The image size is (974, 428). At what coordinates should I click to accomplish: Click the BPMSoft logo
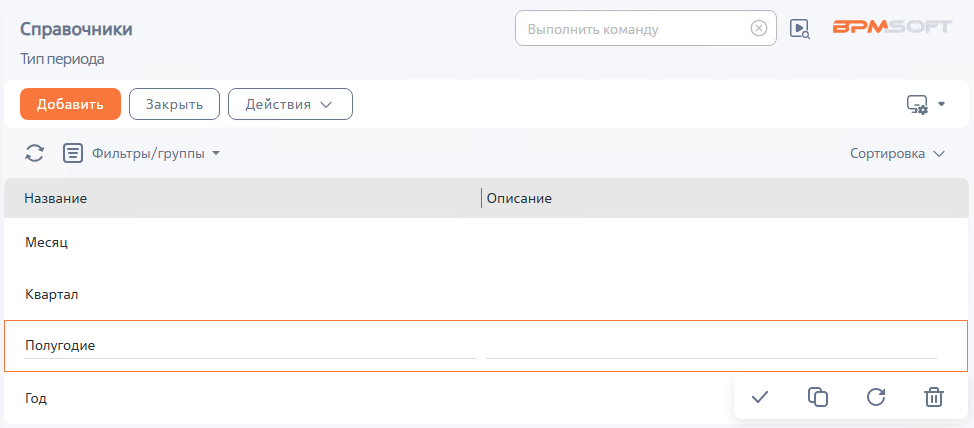pos(892,28)
